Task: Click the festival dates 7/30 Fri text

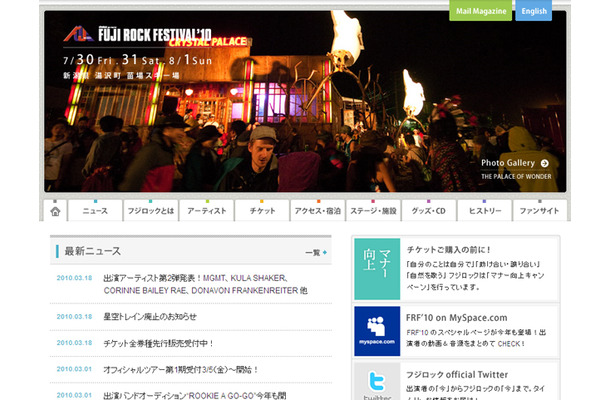Action: pos(138,60)
